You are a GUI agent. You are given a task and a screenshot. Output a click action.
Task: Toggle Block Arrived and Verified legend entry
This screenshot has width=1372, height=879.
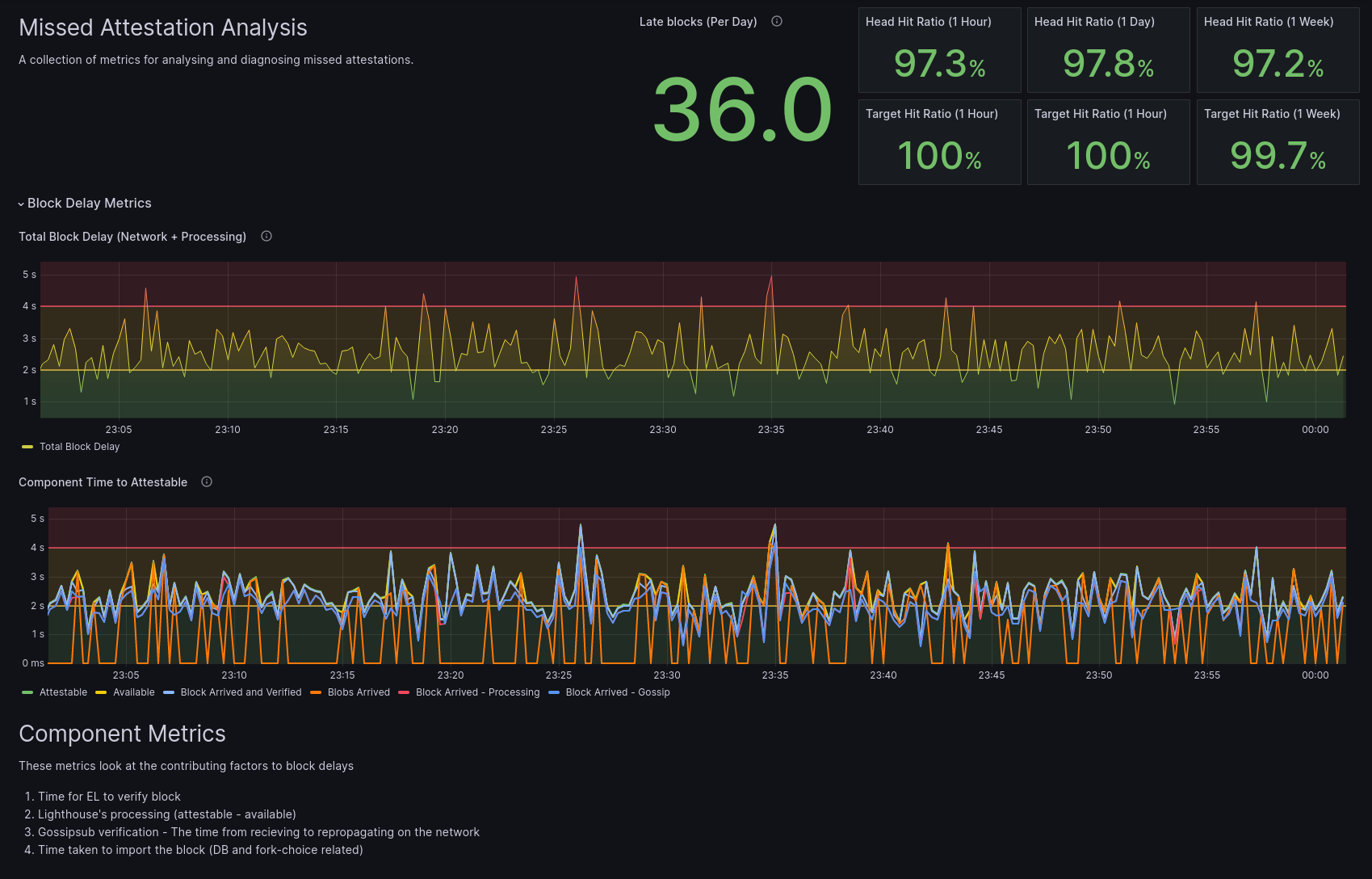tap(241, 692)
